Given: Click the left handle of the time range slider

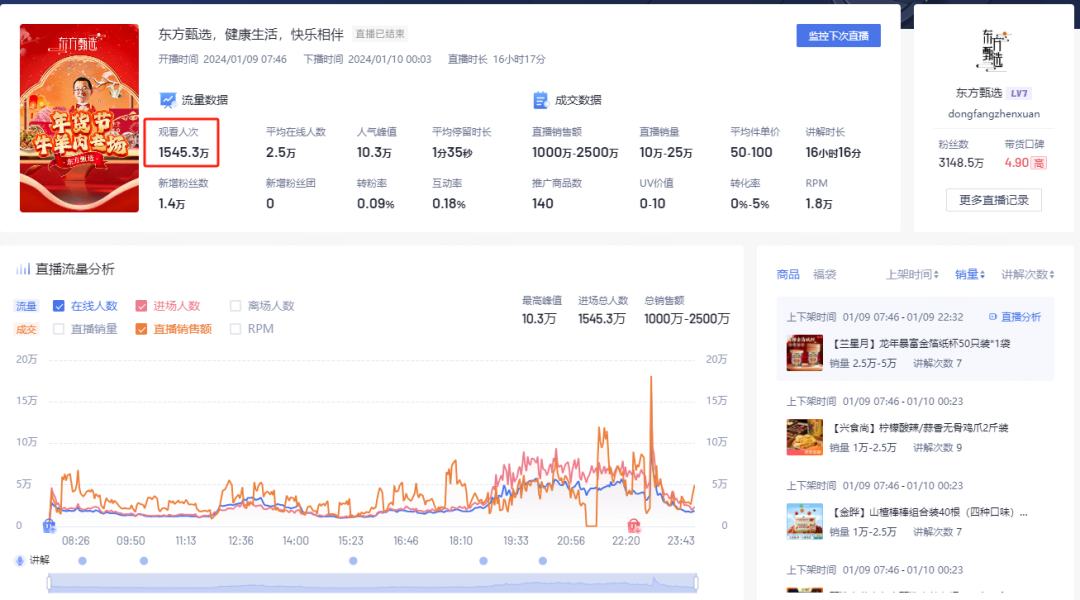Looking at the screenshot, I should (x=49, y=583).
